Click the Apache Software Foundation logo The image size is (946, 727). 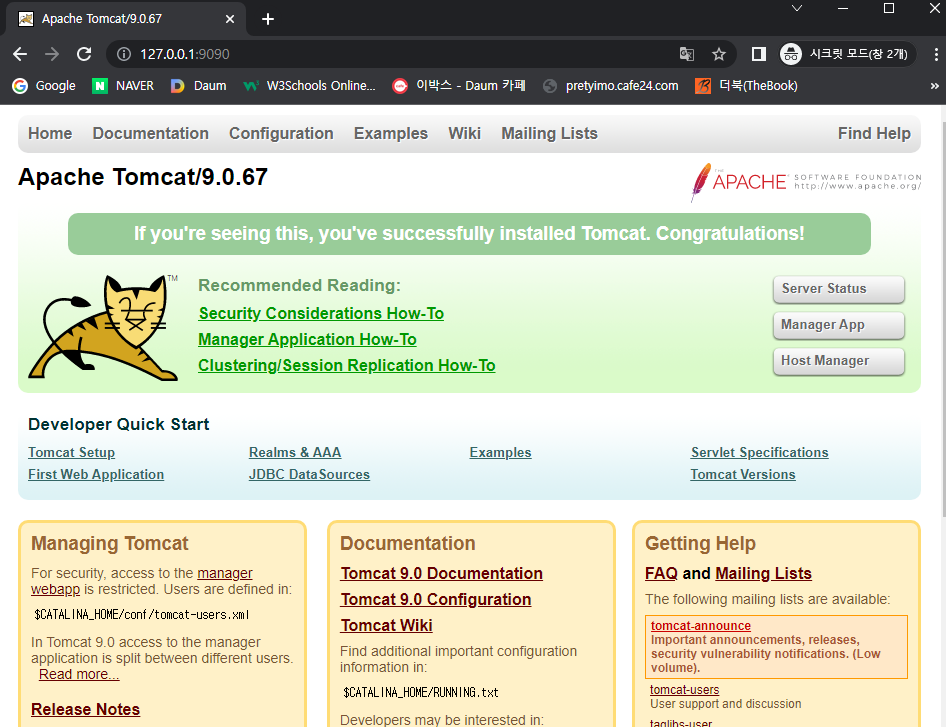click(805, 182)
